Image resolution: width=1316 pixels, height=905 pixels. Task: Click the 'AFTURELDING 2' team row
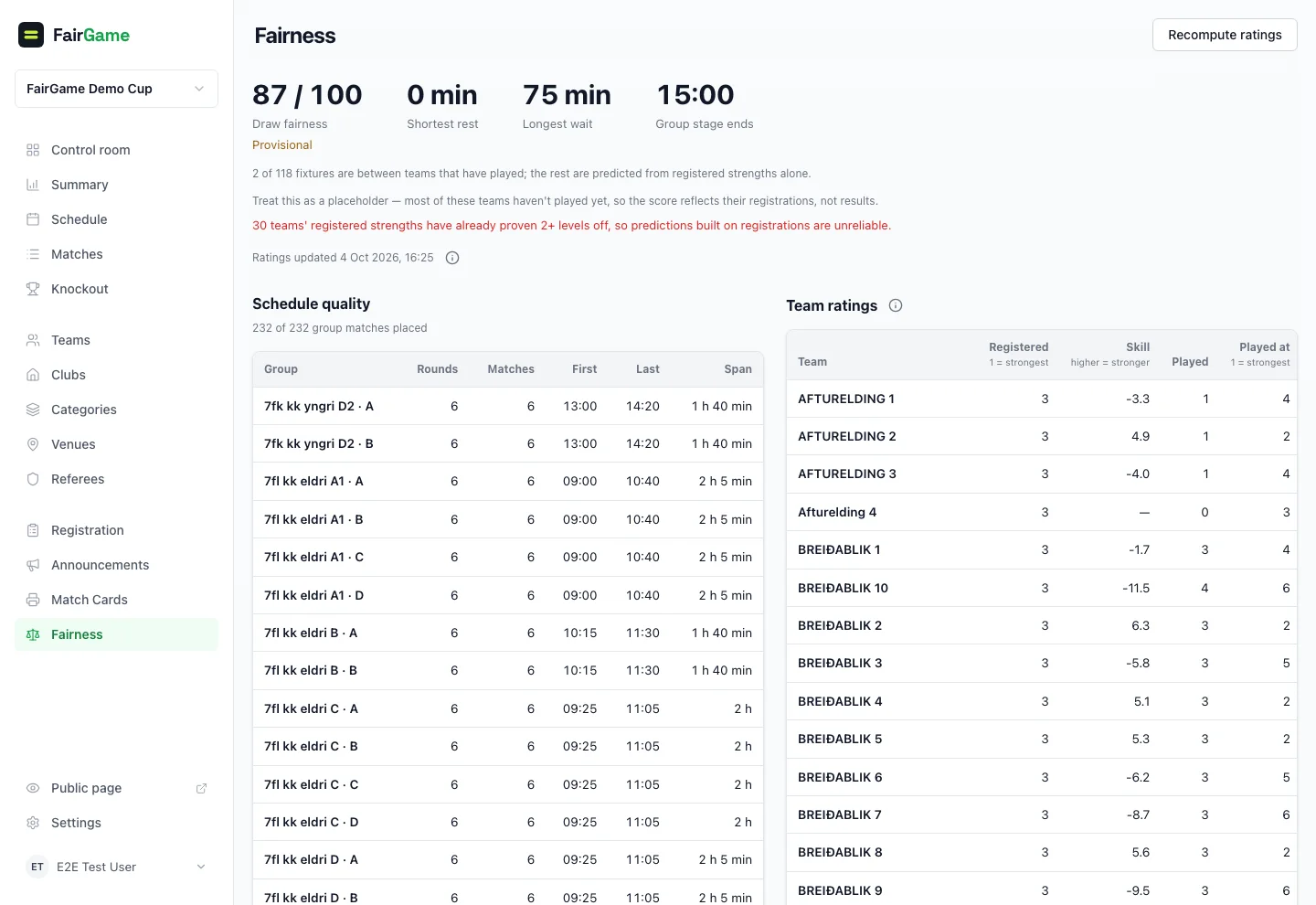click(1042, 436)
